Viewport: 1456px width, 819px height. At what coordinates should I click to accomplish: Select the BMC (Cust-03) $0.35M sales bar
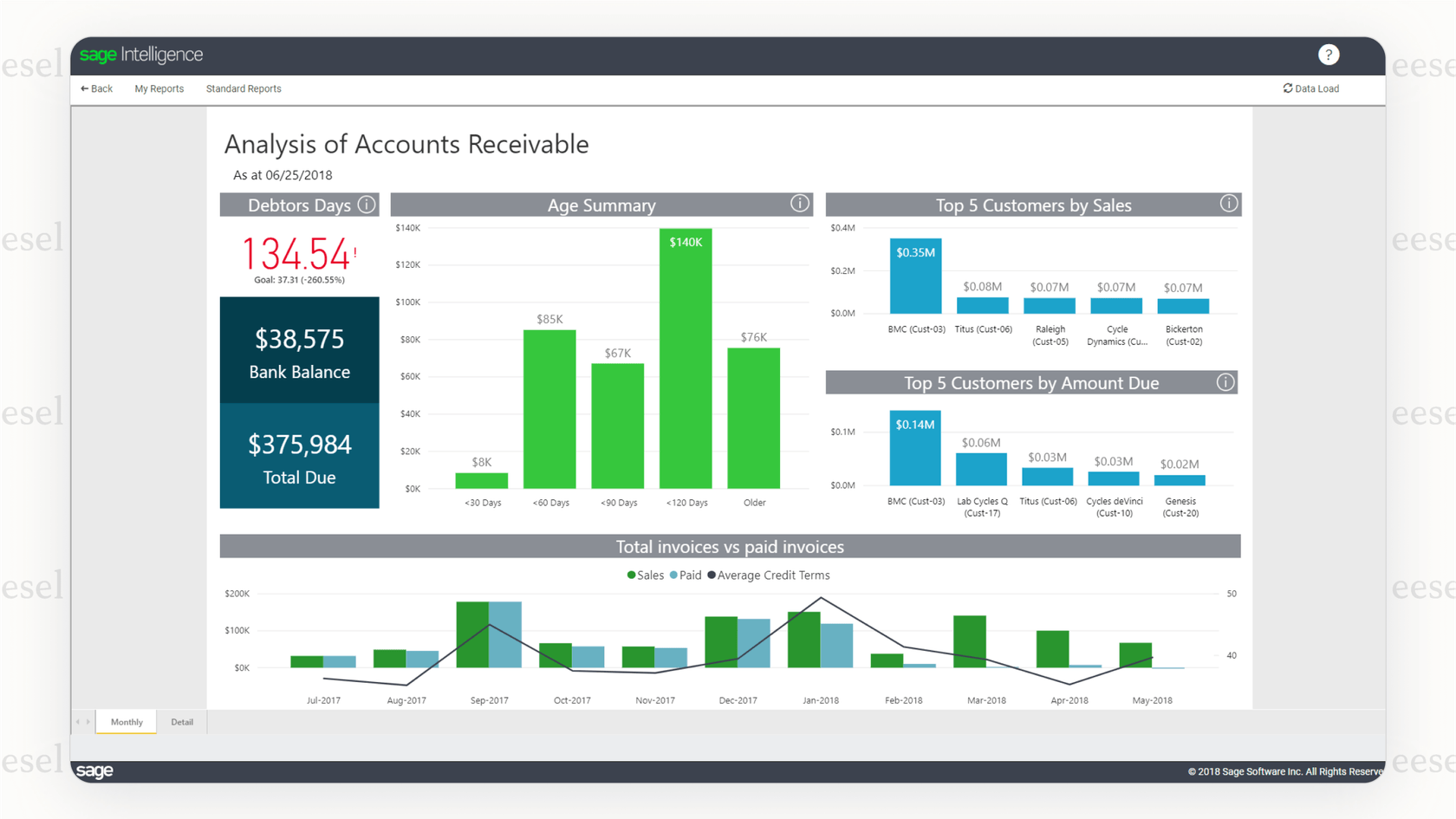pos(915,276)
